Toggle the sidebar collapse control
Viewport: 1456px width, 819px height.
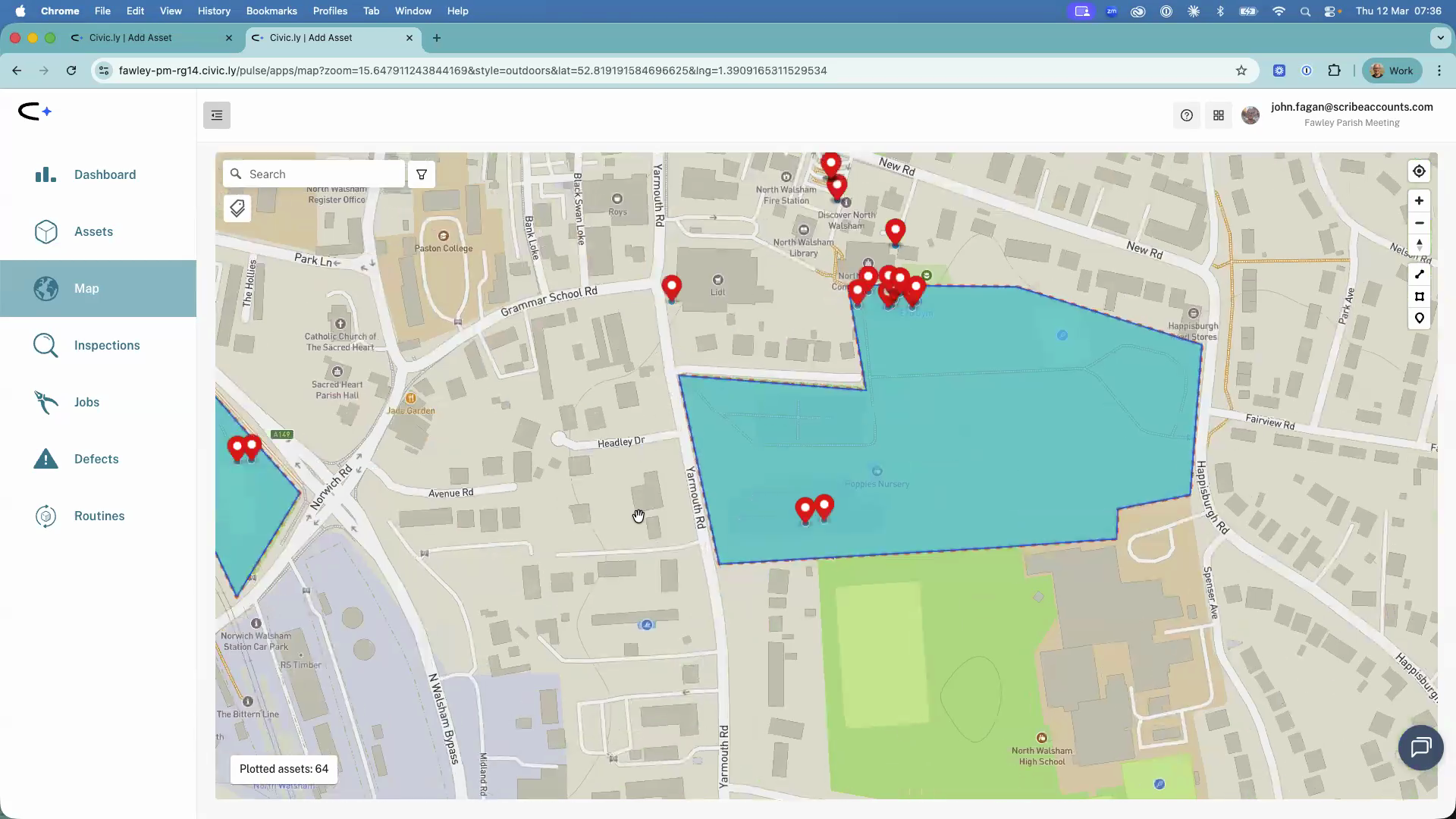point(217,115)
